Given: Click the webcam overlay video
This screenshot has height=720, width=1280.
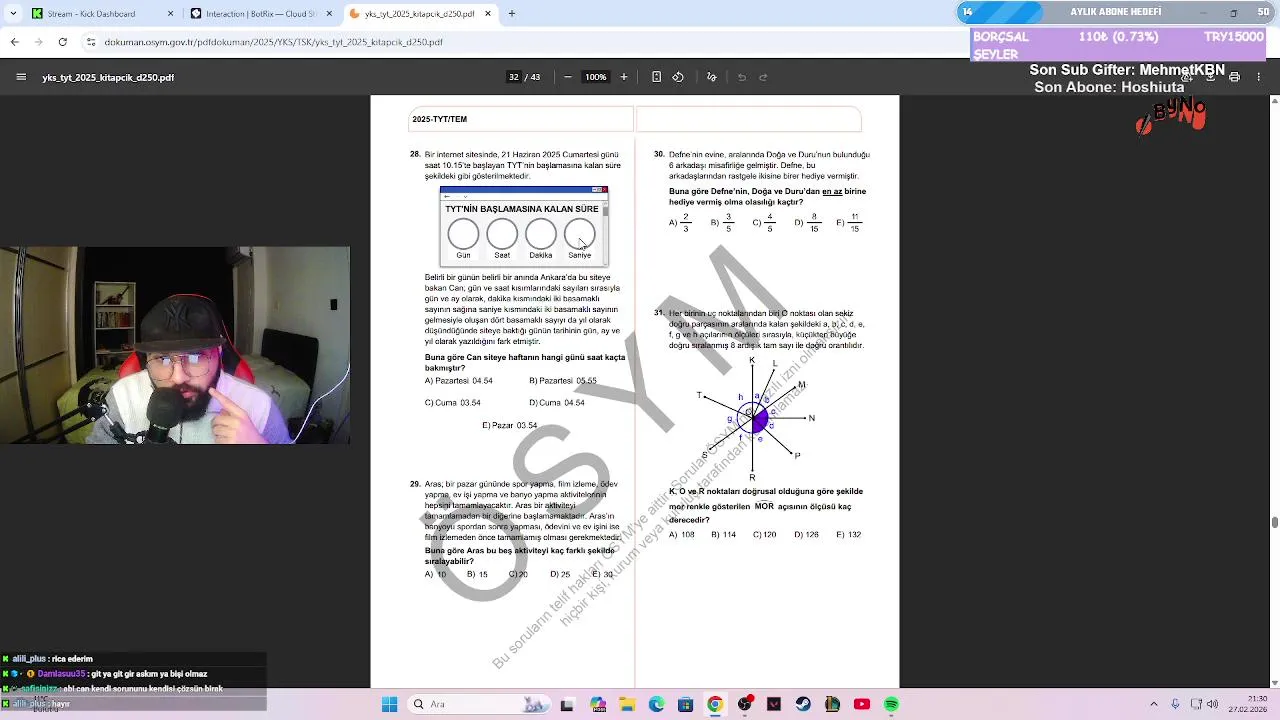Looking at the screenshot, I should [x=175, y=345].
